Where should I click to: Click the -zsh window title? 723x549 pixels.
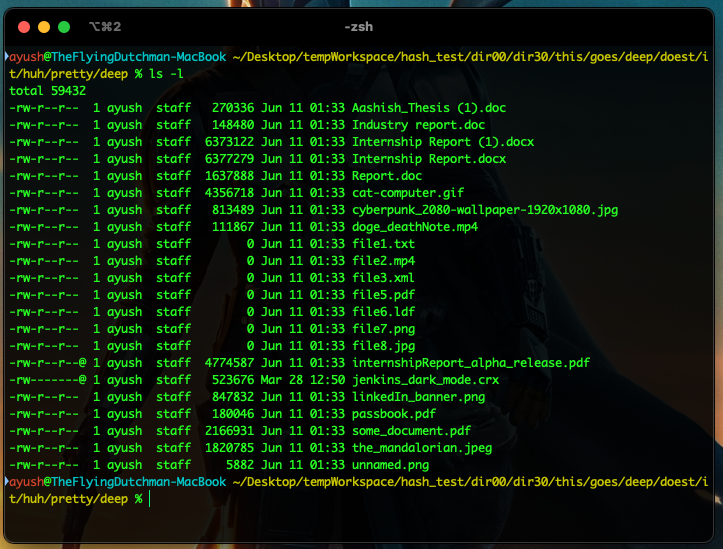[x=360, y=26]
